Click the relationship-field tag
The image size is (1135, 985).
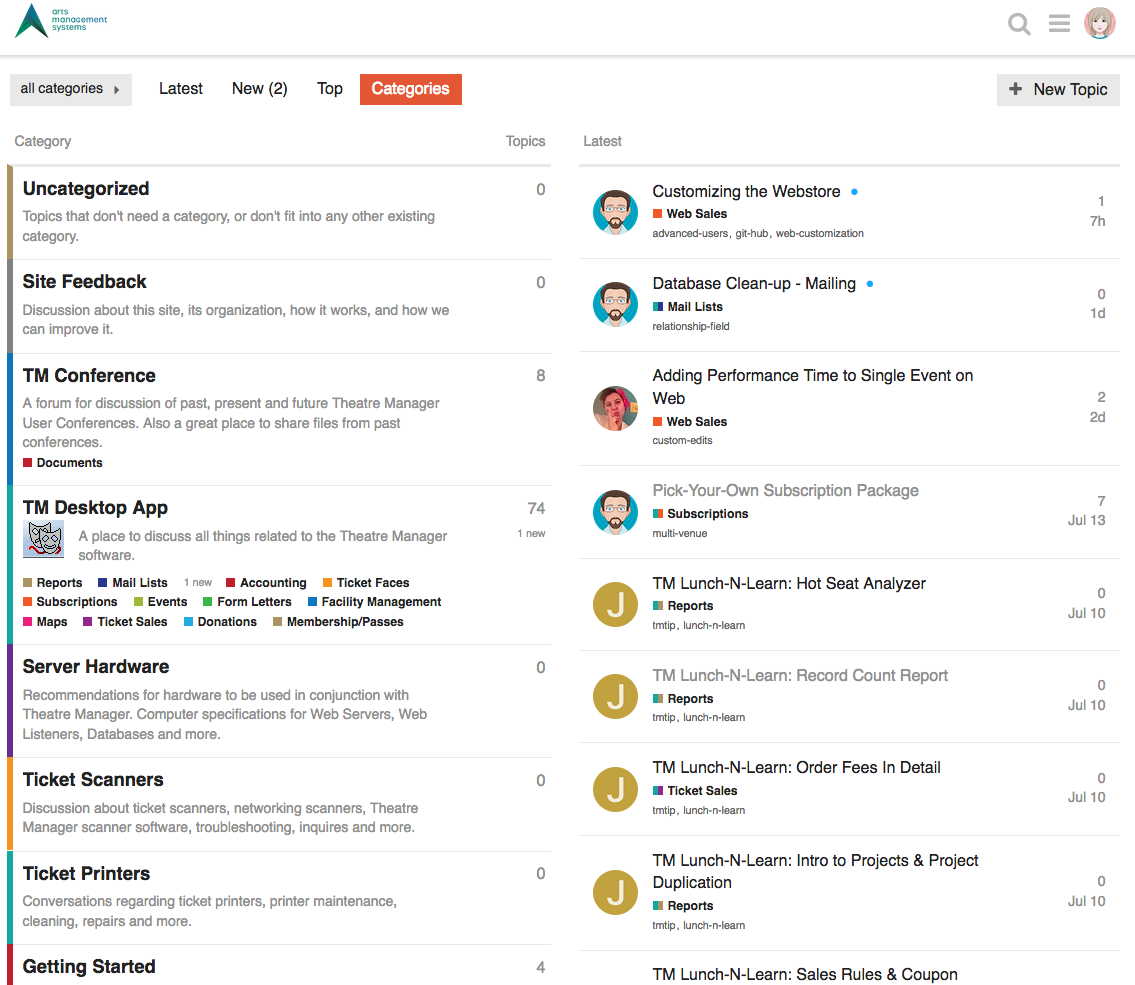pyautogui.click(x=691, y=326)
